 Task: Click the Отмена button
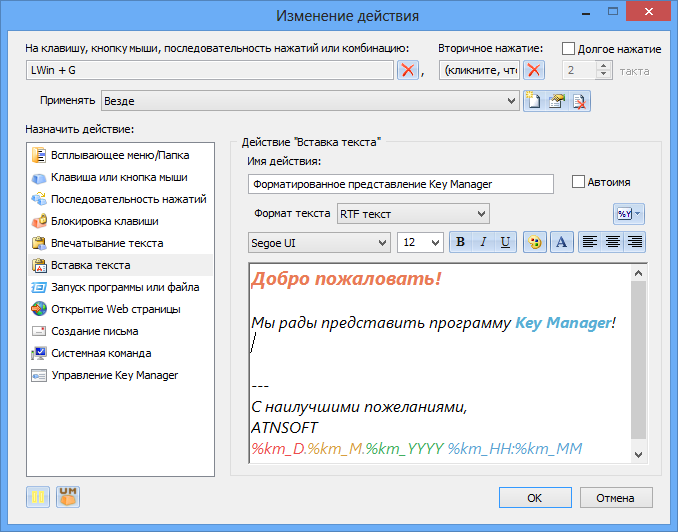[x=616, y=498]
